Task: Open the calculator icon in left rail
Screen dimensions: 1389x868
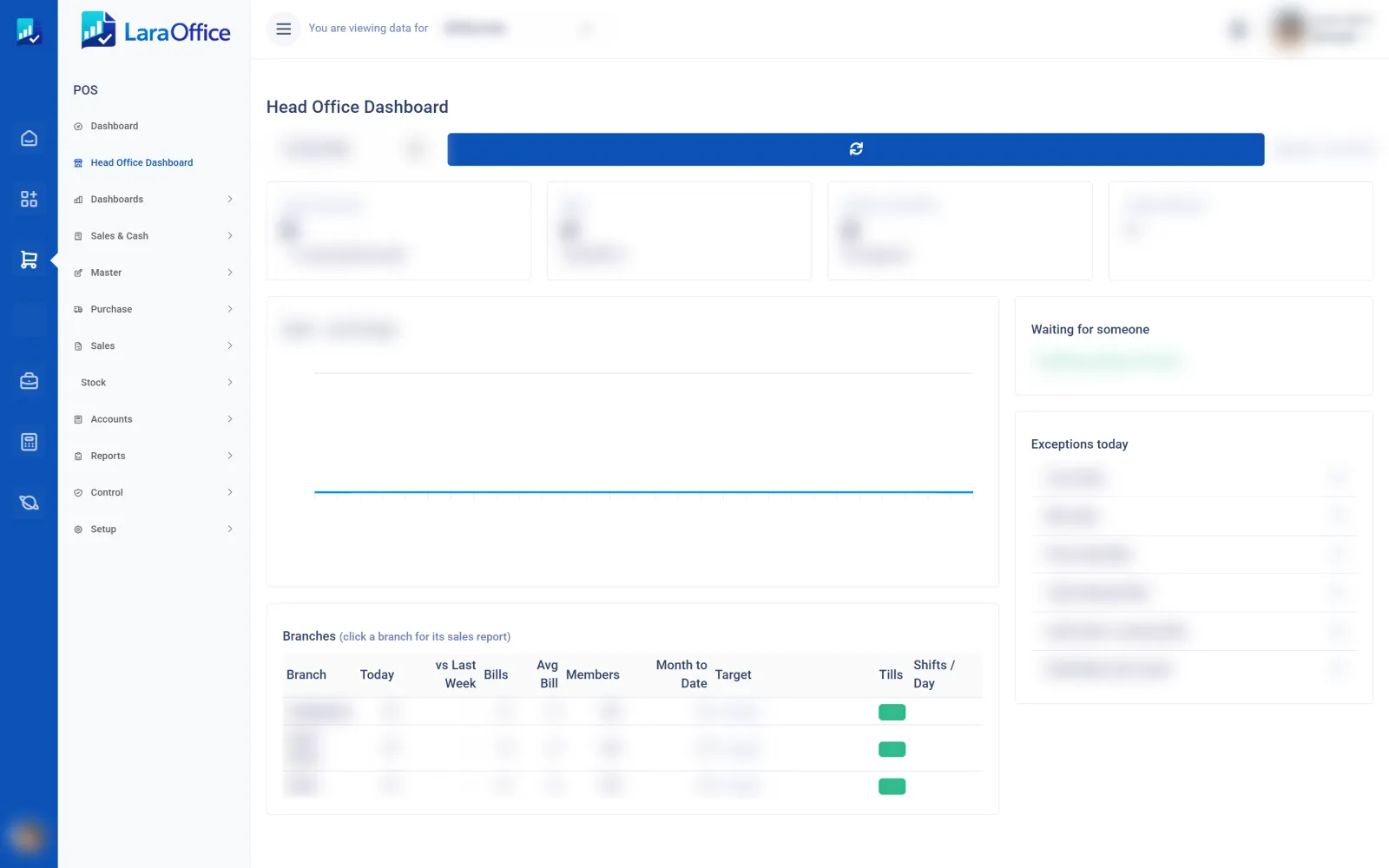Action: pyautogui.click(x=29, y=442)
